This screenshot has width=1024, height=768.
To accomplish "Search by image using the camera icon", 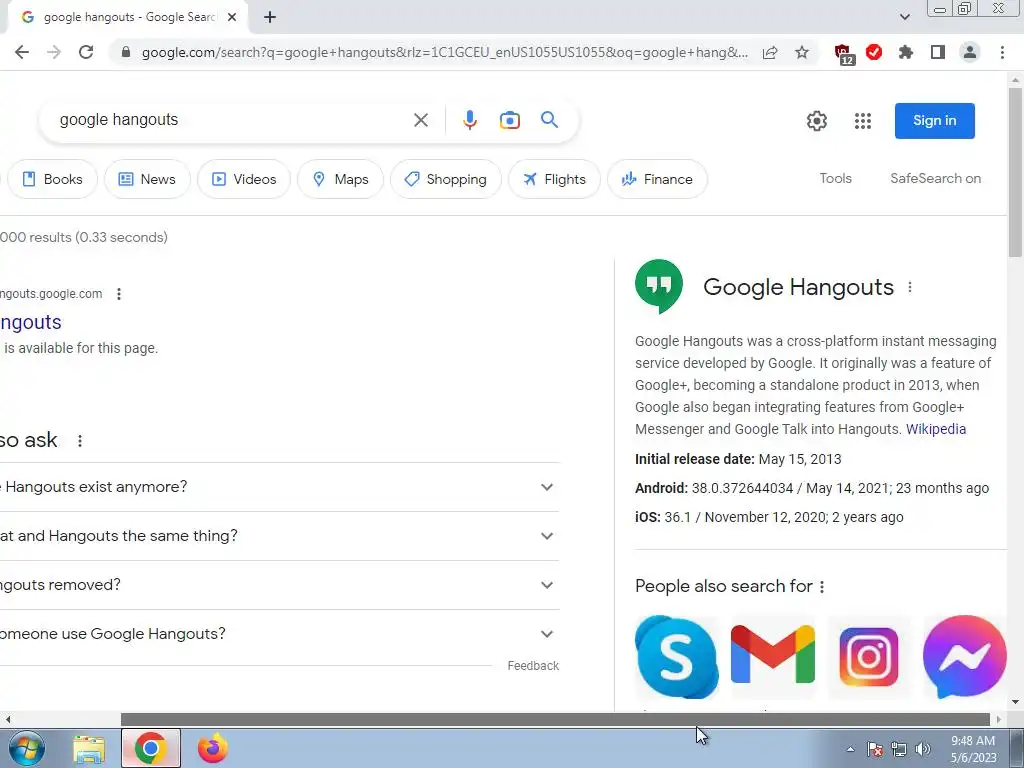I will pos(510,120).
